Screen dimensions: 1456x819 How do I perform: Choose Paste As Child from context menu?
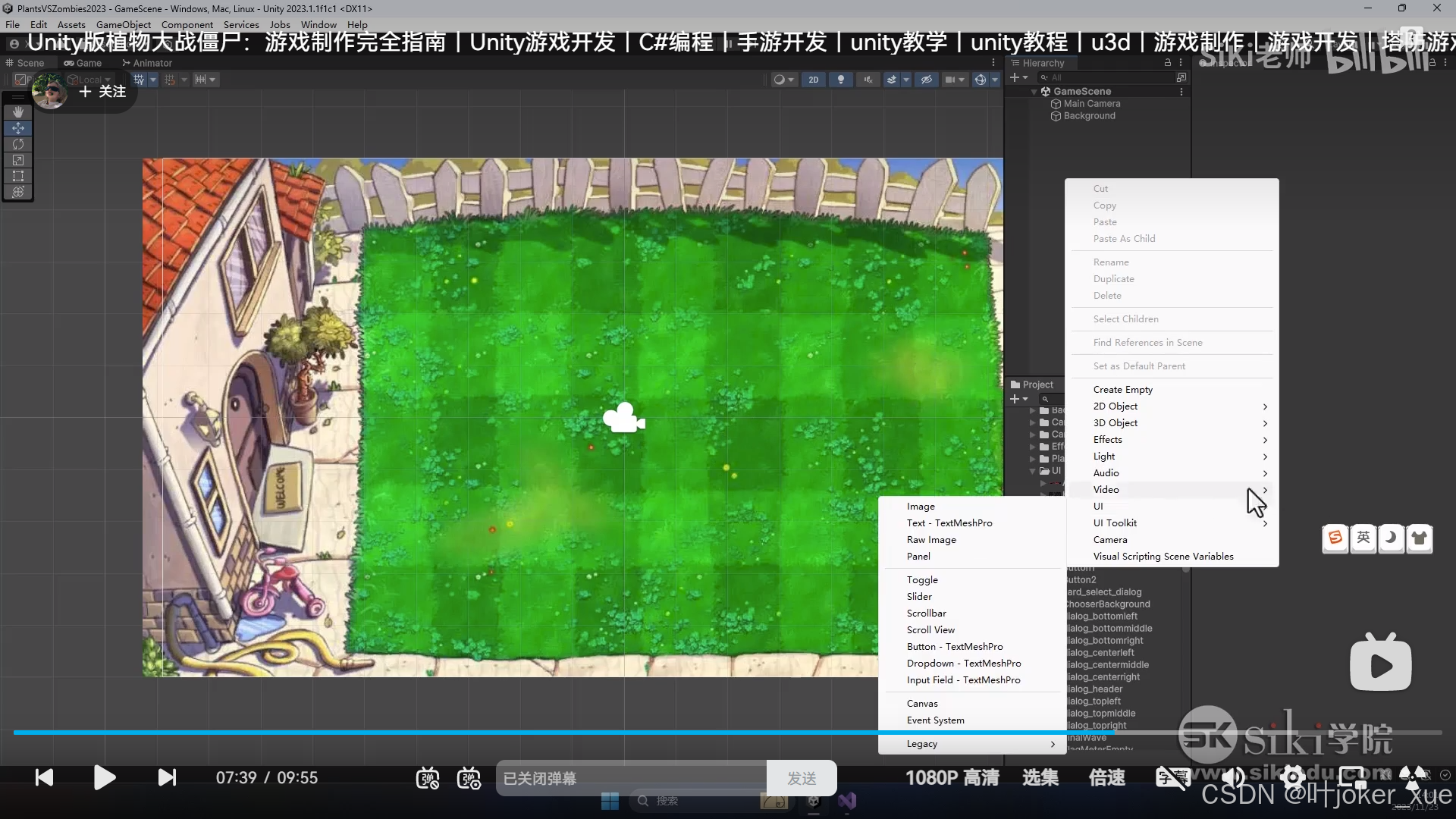1125,238
